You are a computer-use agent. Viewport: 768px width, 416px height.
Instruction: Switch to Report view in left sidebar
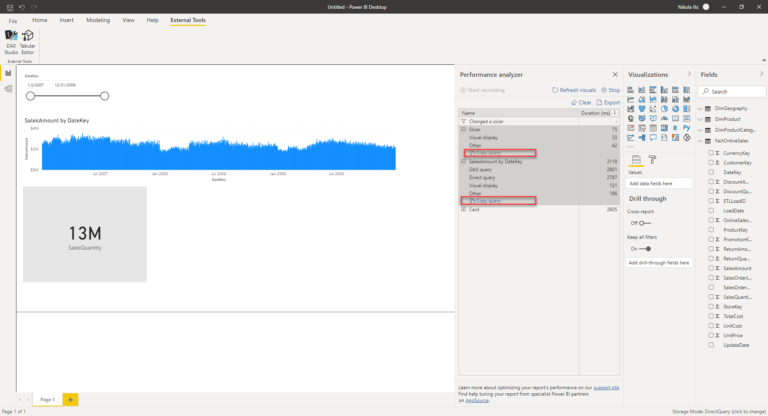(x=8, y=73)
